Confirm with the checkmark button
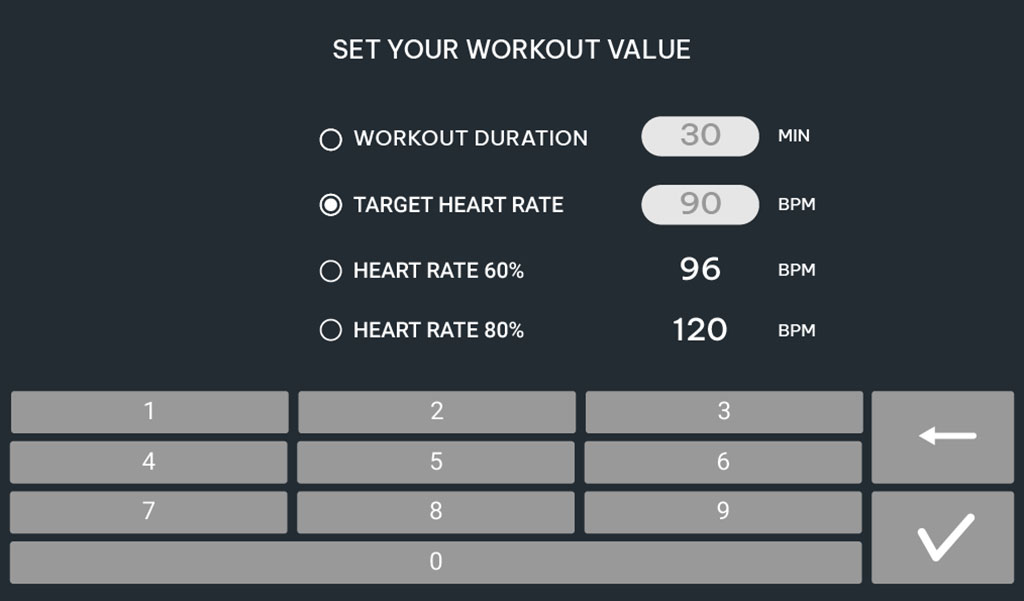Viewport: 1024px width, 601px height. 944,538
